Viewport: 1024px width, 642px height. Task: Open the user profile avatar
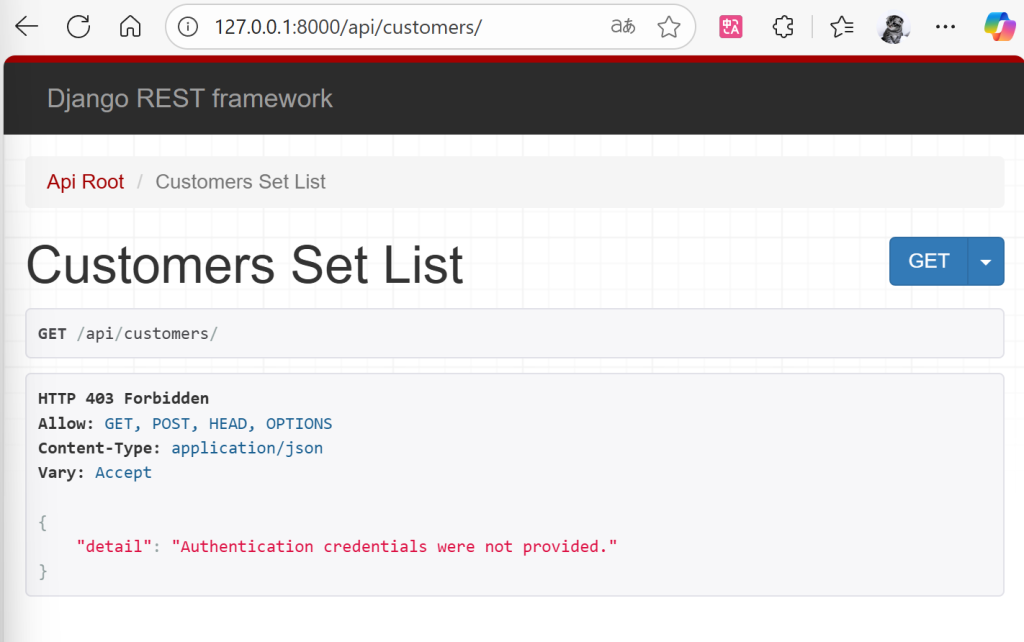893,27
